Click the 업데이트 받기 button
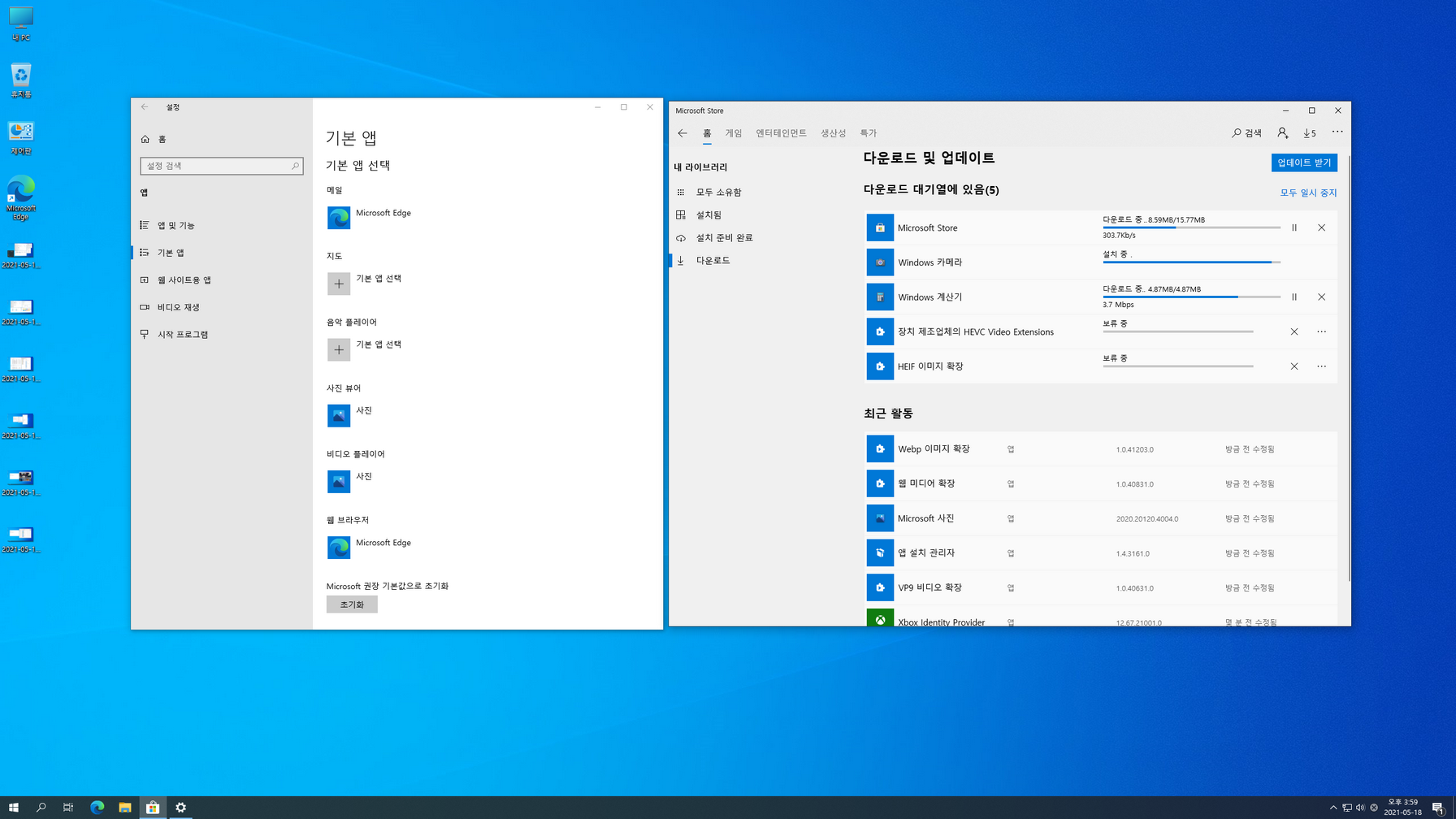The image size is (1456, 819). pos(1304,162)
